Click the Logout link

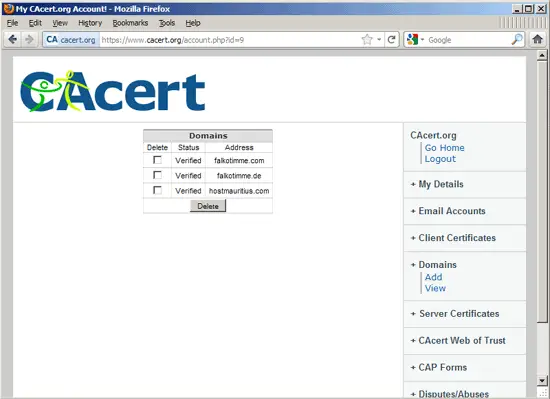440,159
